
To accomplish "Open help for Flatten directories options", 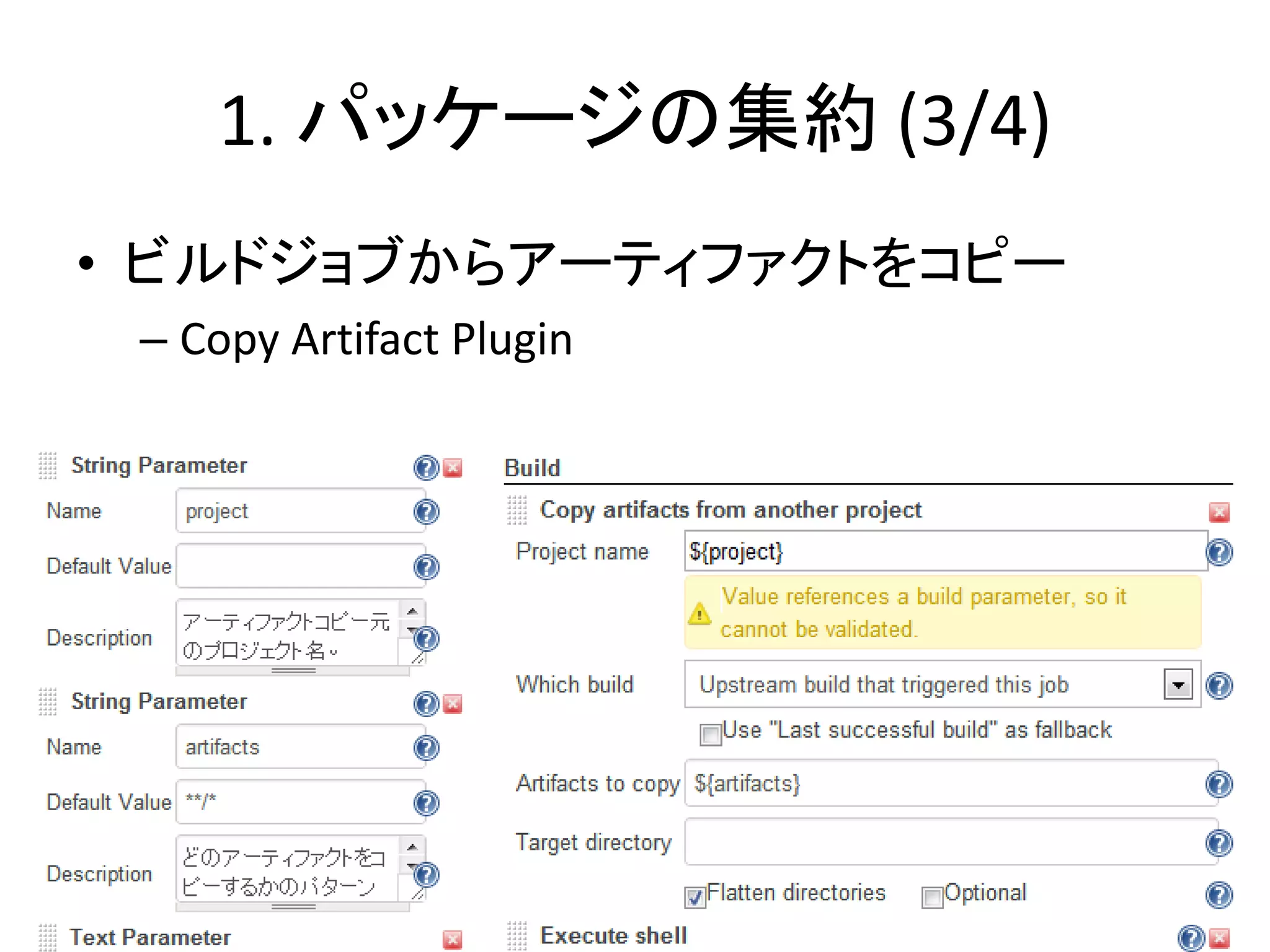I will click(1219, 894).
